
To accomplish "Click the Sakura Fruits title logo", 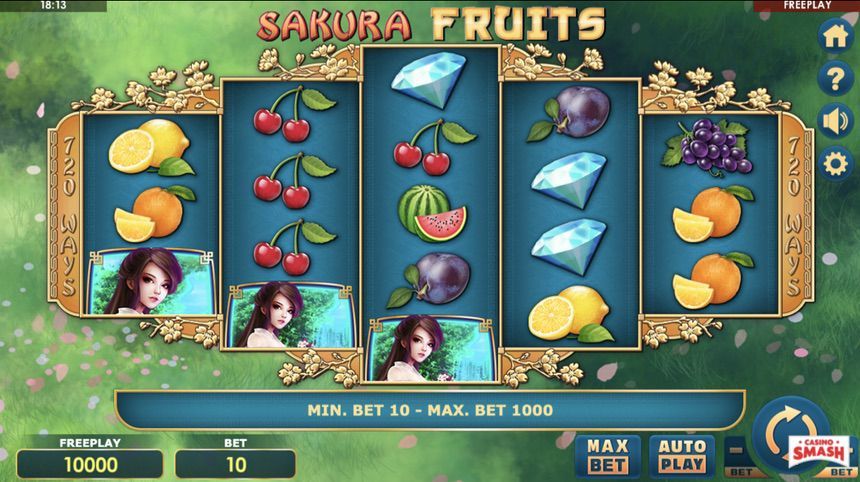I will coord(431,25).
